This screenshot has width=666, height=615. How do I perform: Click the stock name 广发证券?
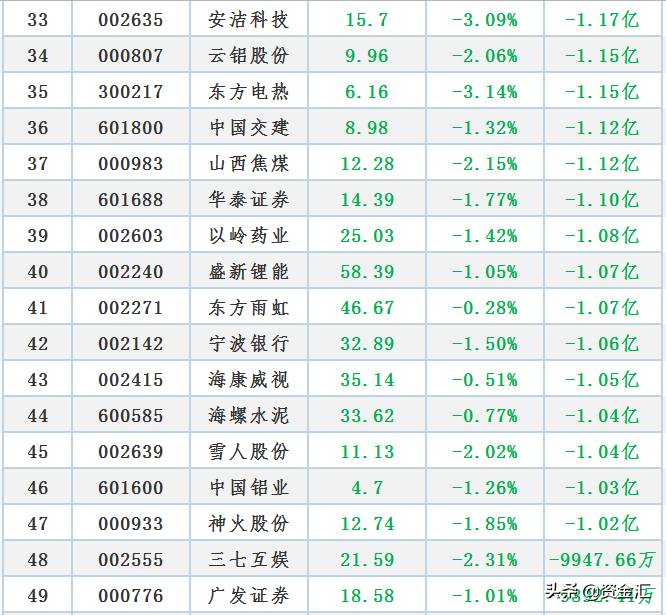click(x=249, y=596)
